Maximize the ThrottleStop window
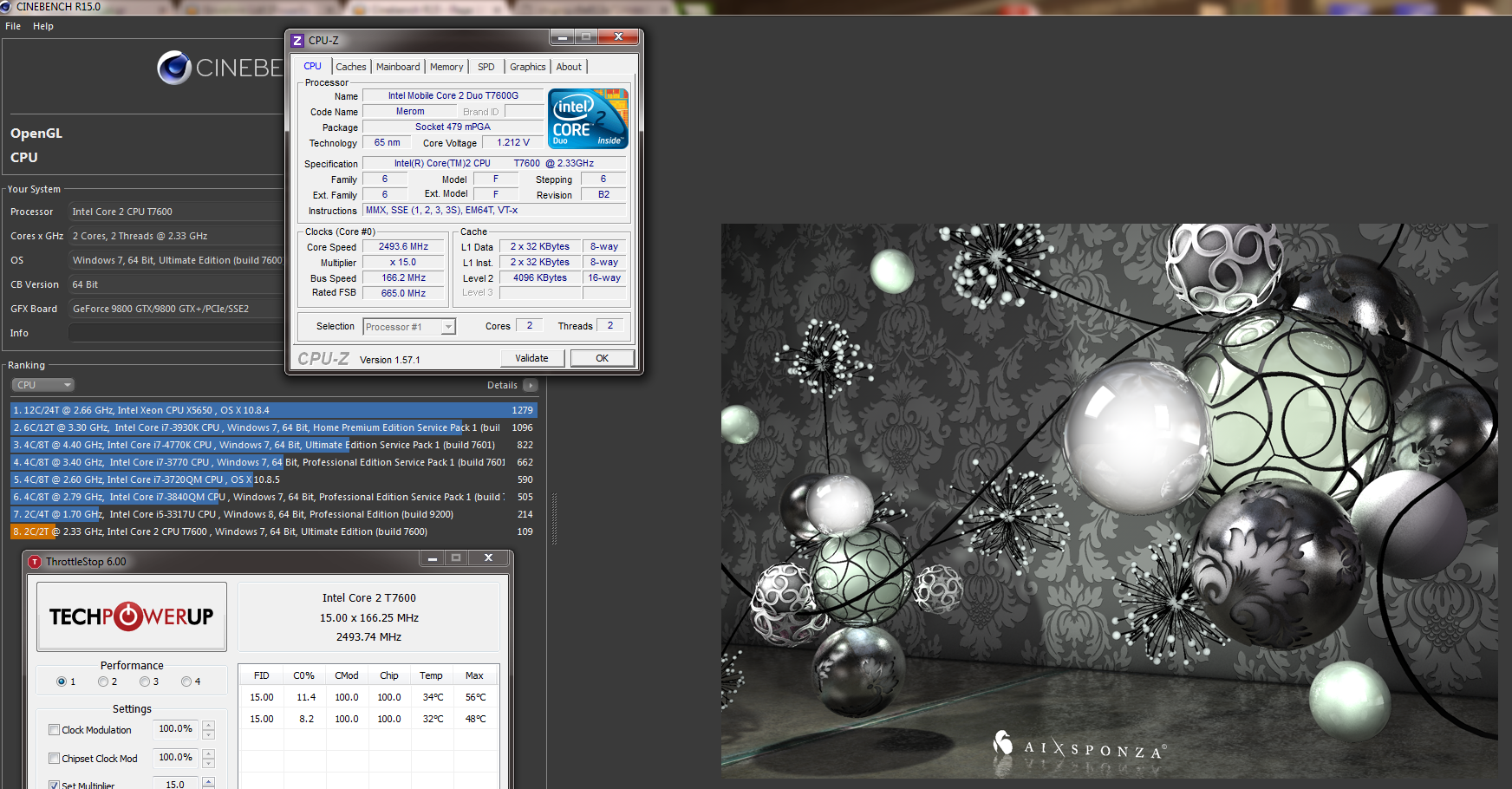The width and height of the screenshot is (1512, 789). (456, 558)
